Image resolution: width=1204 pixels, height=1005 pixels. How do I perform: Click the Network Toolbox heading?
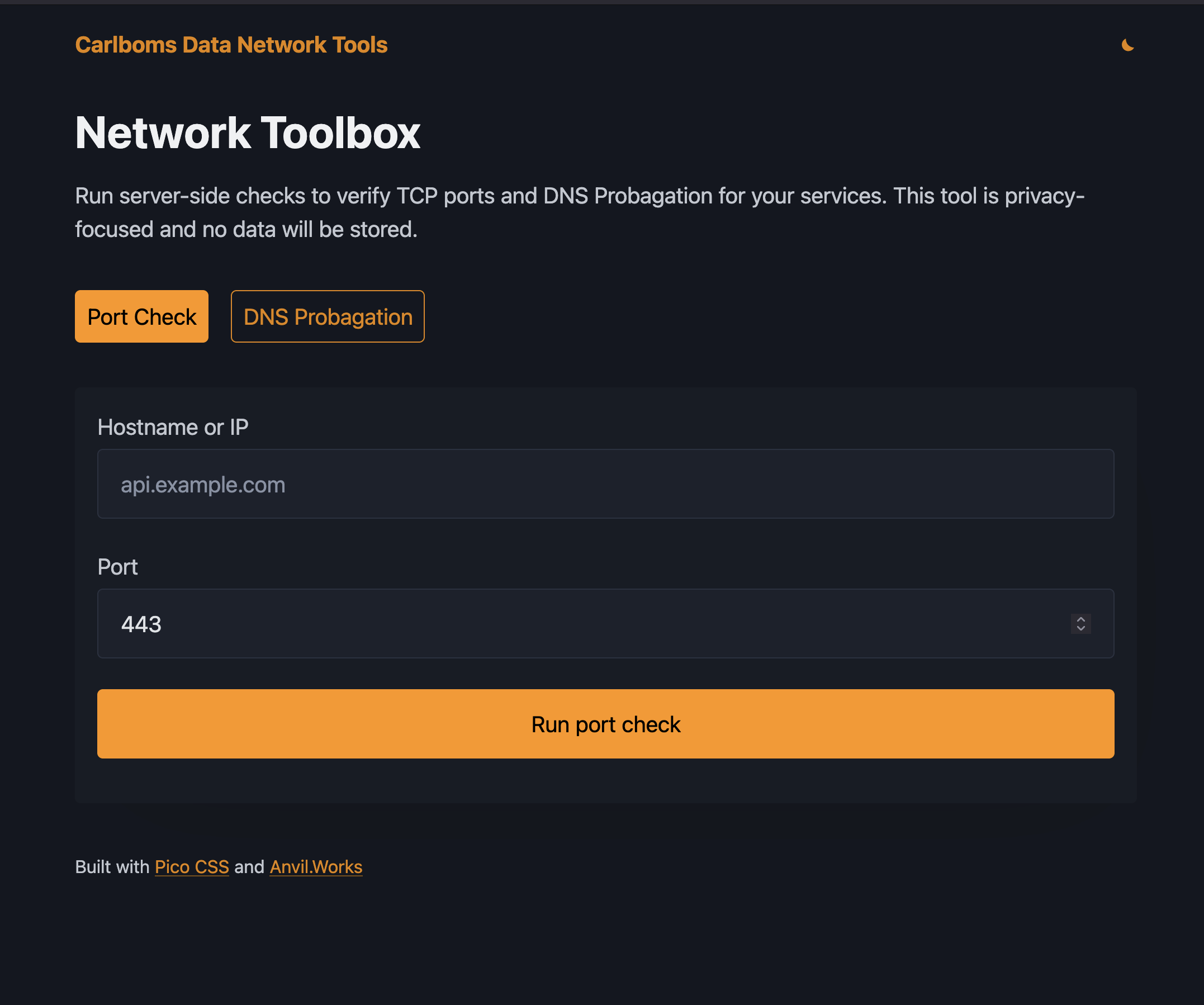248,133
